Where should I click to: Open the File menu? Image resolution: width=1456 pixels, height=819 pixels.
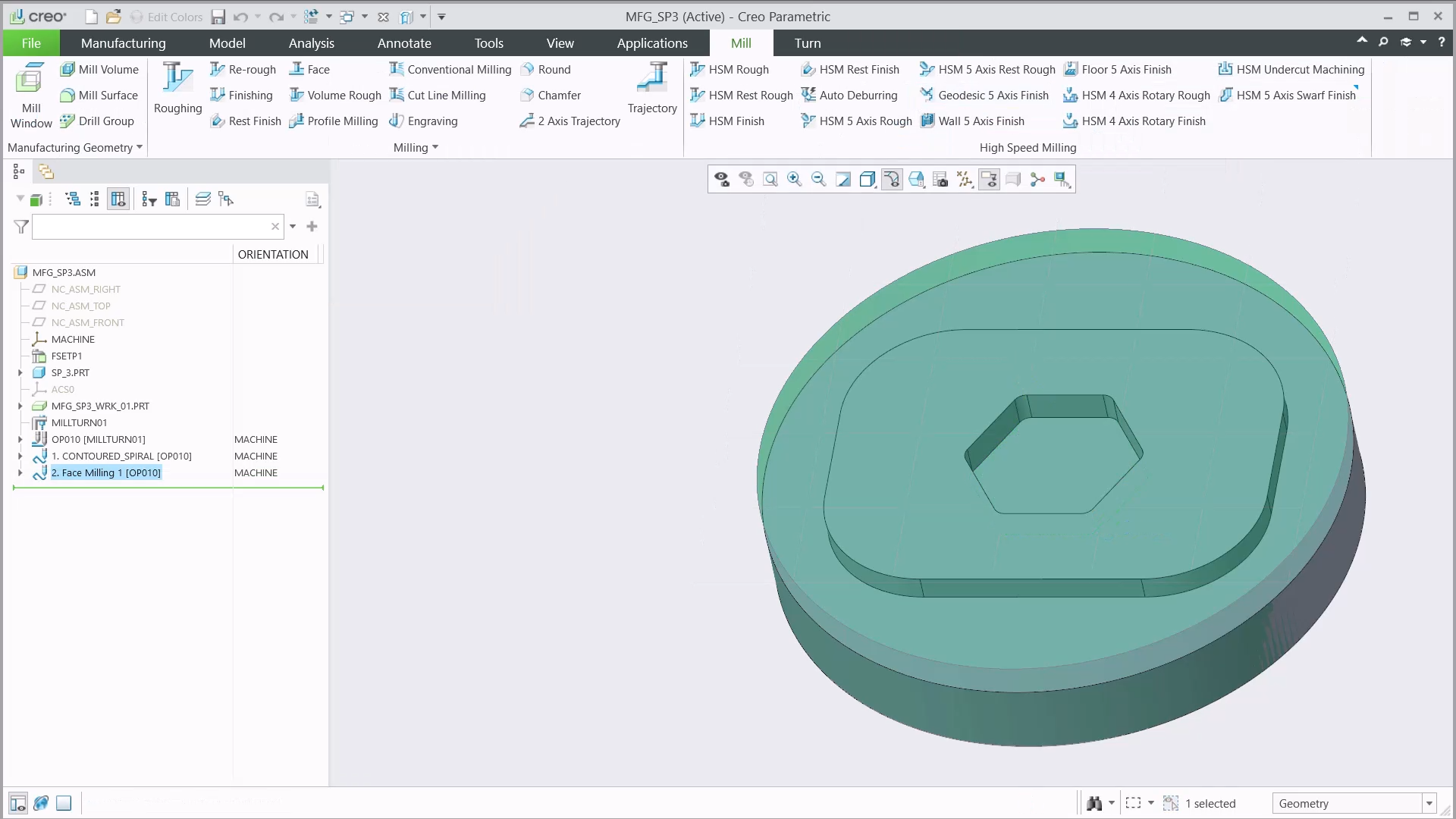tap(31, 43)
